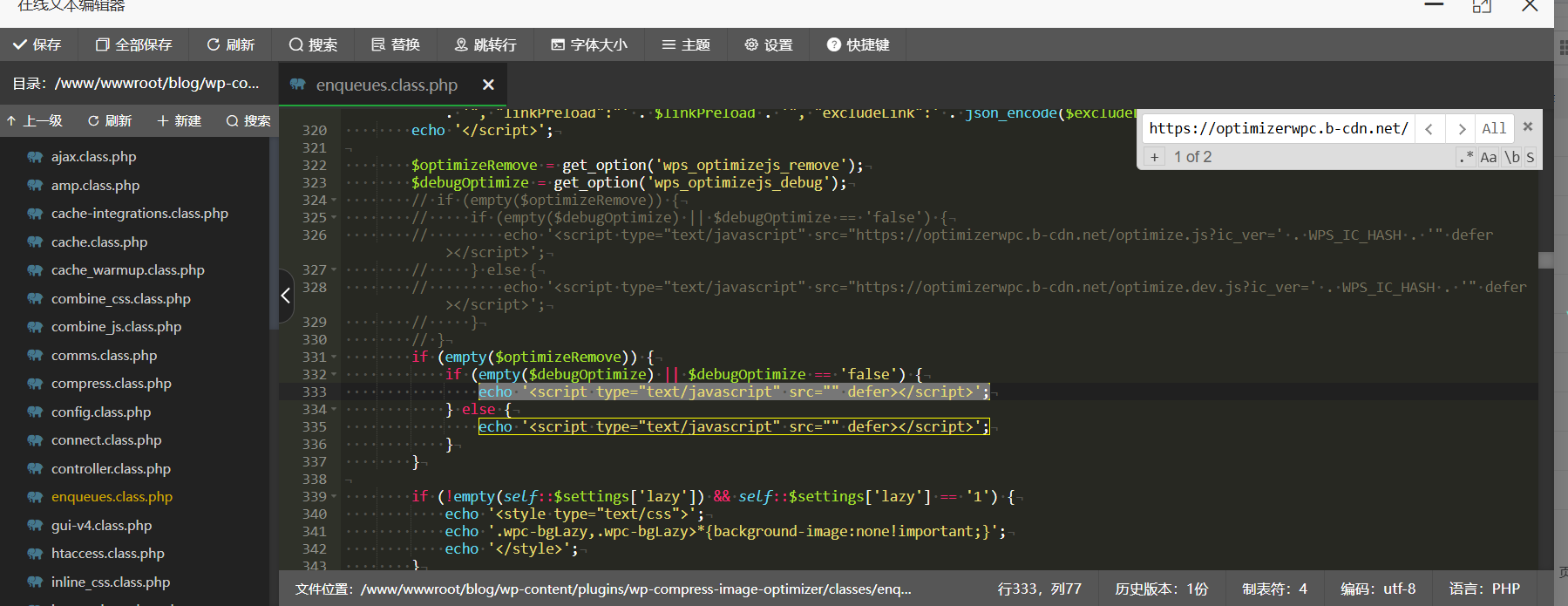Create a new item with 新建

[180, 120]
